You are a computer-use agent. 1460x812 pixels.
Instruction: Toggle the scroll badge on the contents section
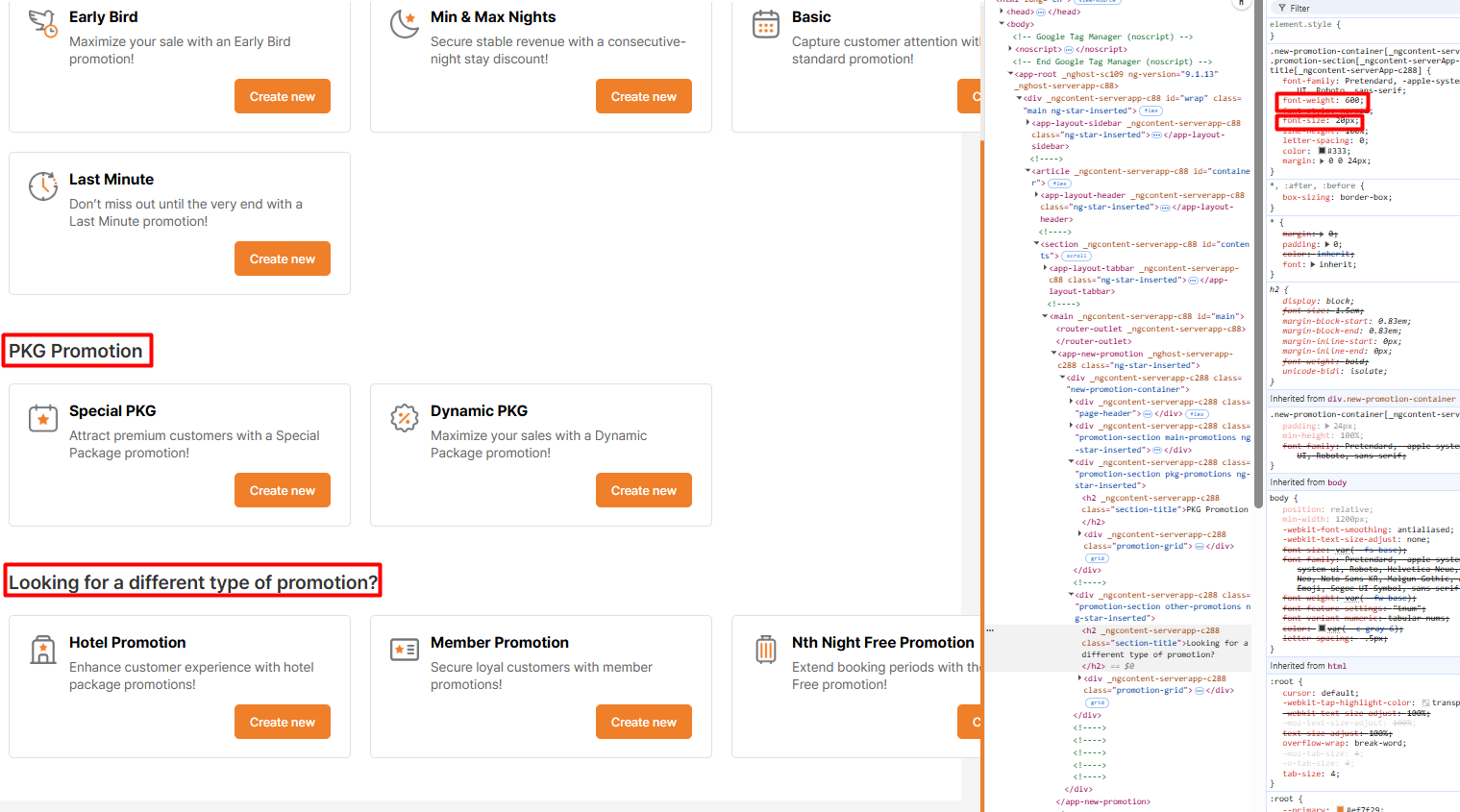tap(1076, 257)
